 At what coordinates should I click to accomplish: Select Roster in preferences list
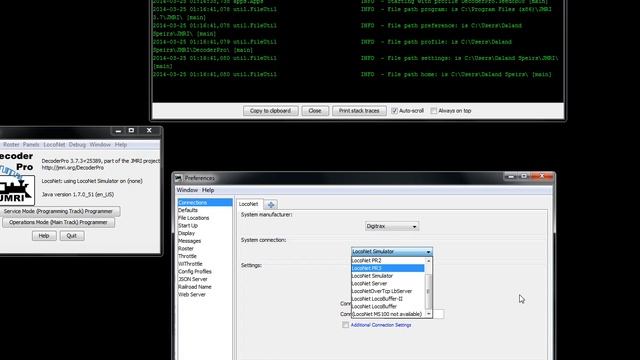(205, 249)
